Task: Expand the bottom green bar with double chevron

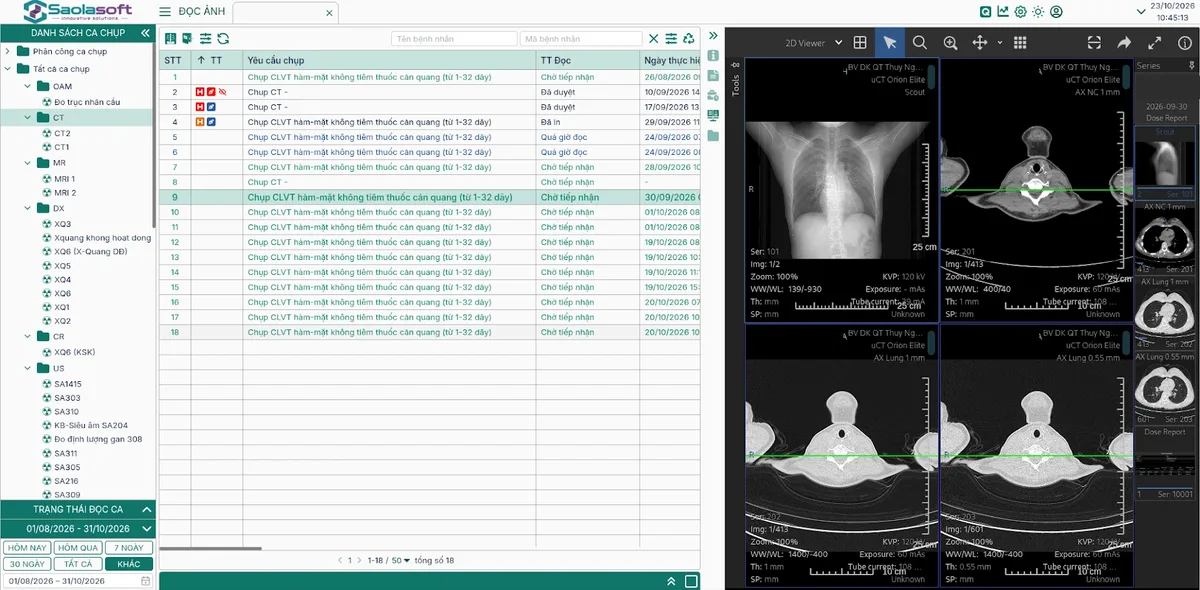Action: (x=671, y=581)
